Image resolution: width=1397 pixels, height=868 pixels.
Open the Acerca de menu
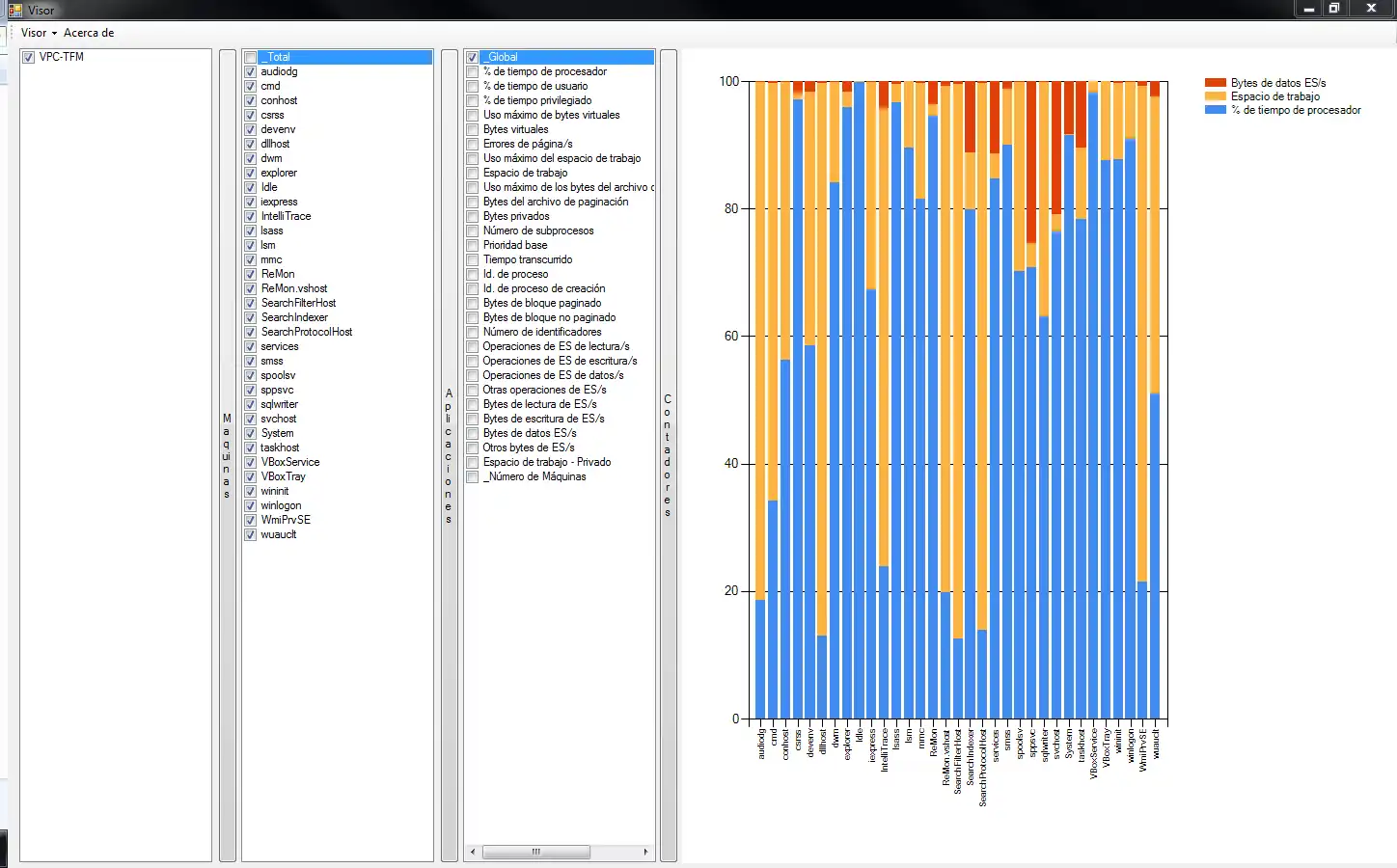click(89, 33)
